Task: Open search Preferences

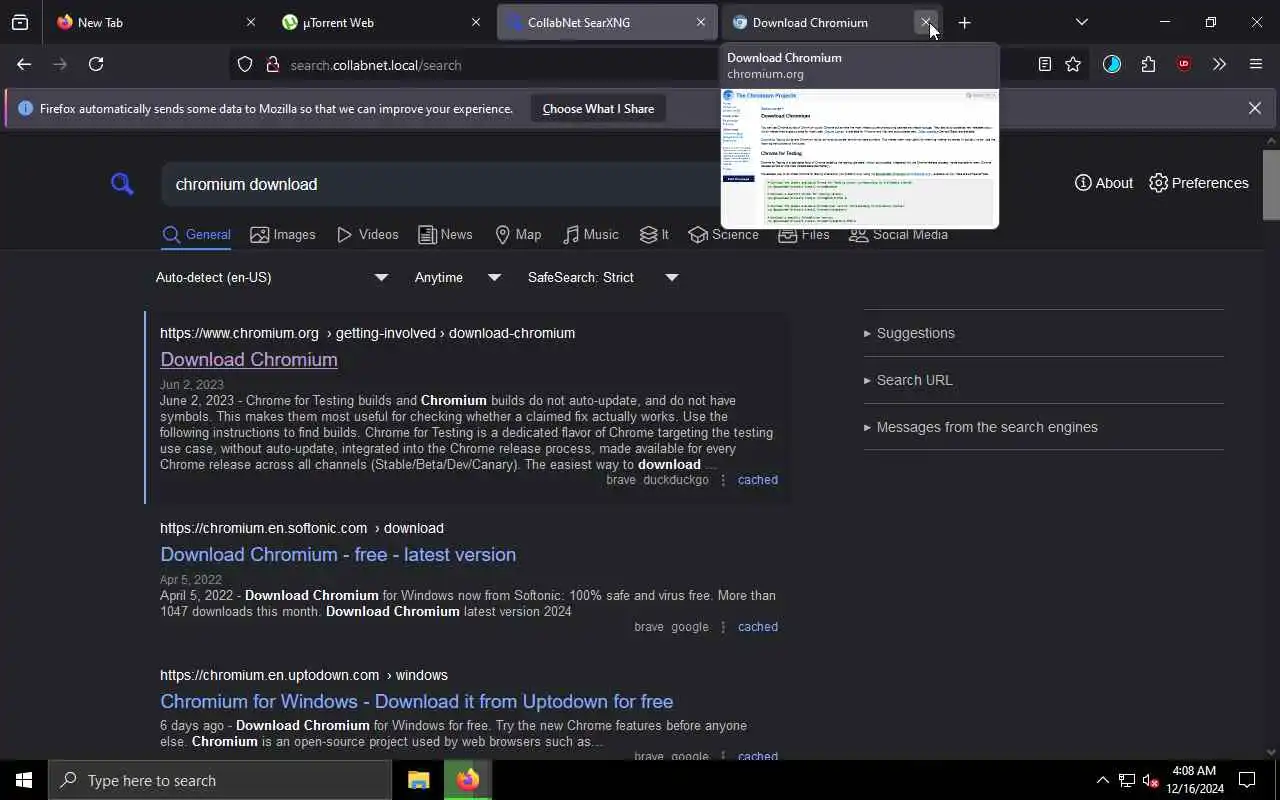Action: point(1199,183)
